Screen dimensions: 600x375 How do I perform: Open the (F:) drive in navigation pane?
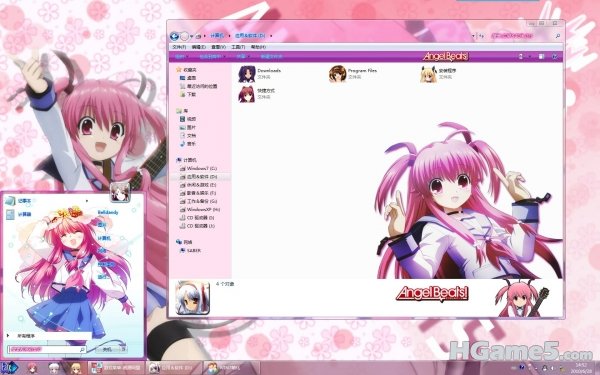[198, 193]
